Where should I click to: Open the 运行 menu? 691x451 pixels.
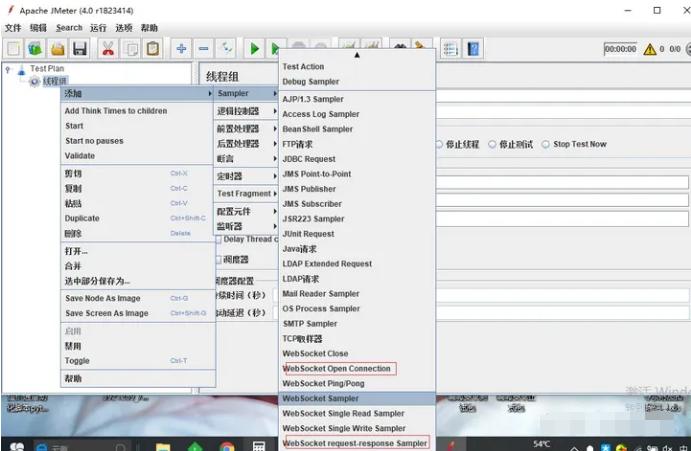click(x=98, y=28)
